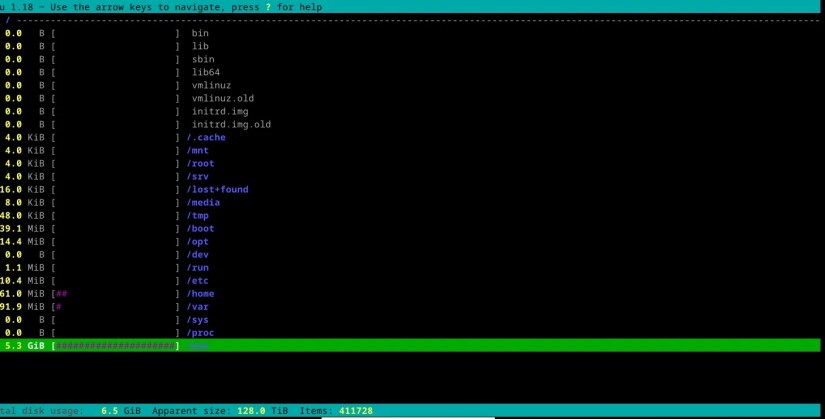Click the usage bar of /home
825x419 pixels.
pyautogui.click(x=116, y=294)
